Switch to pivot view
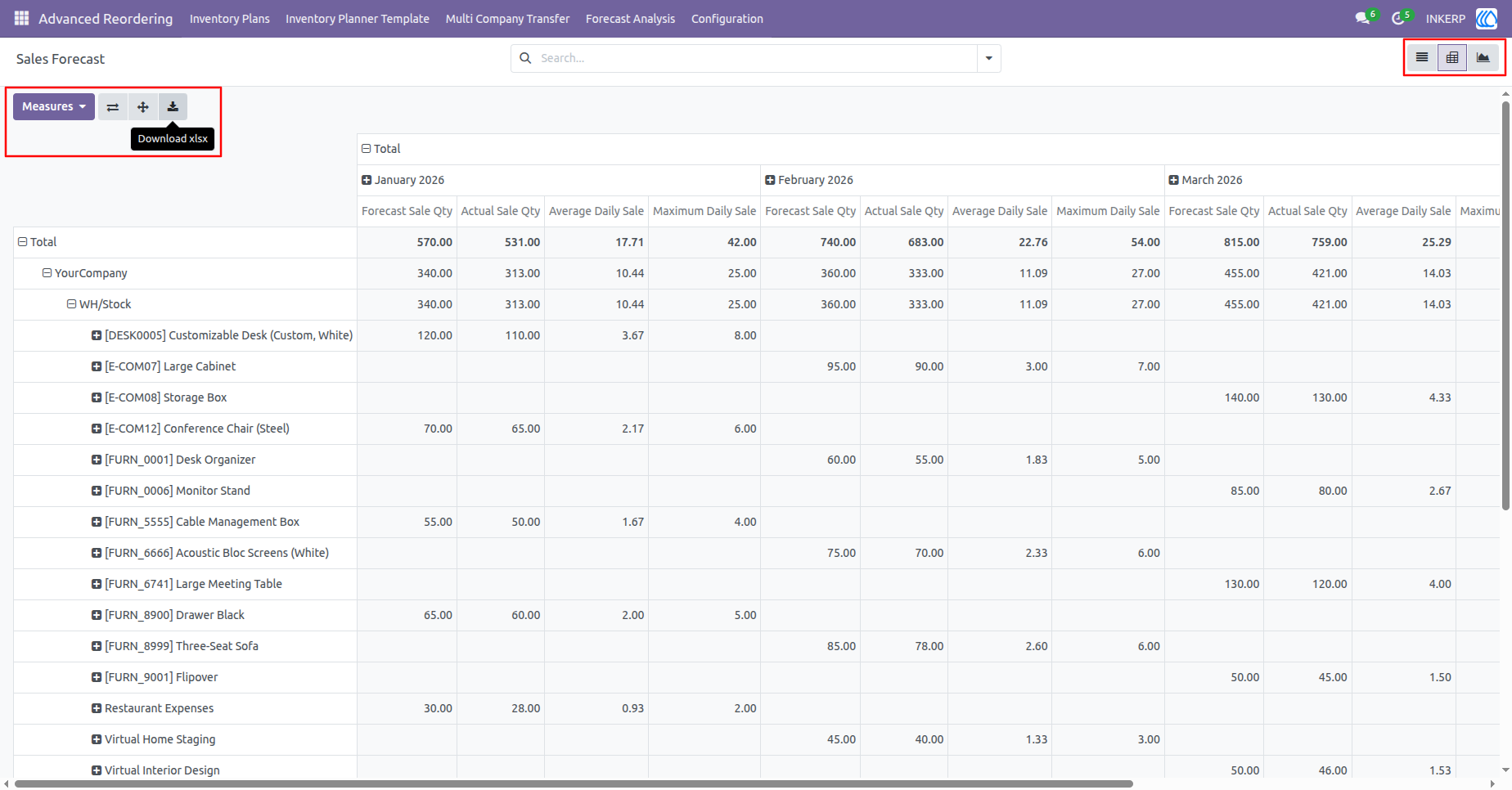Screen dimensions: 1512x790 pyautogui.click(x=1452, y=57)
